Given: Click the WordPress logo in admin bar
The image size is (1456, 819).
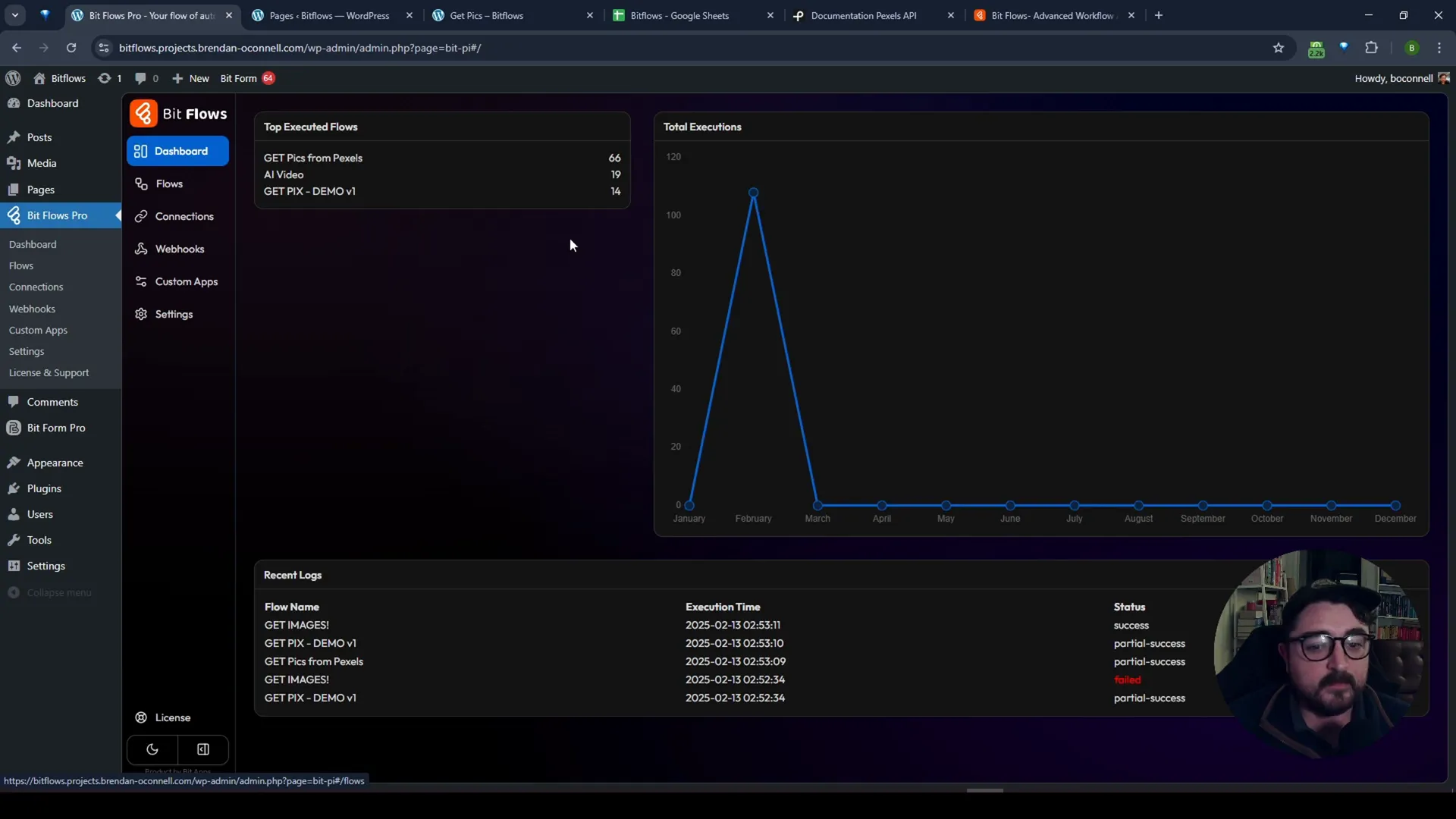Looking at the screenshot, I should 13,78.
